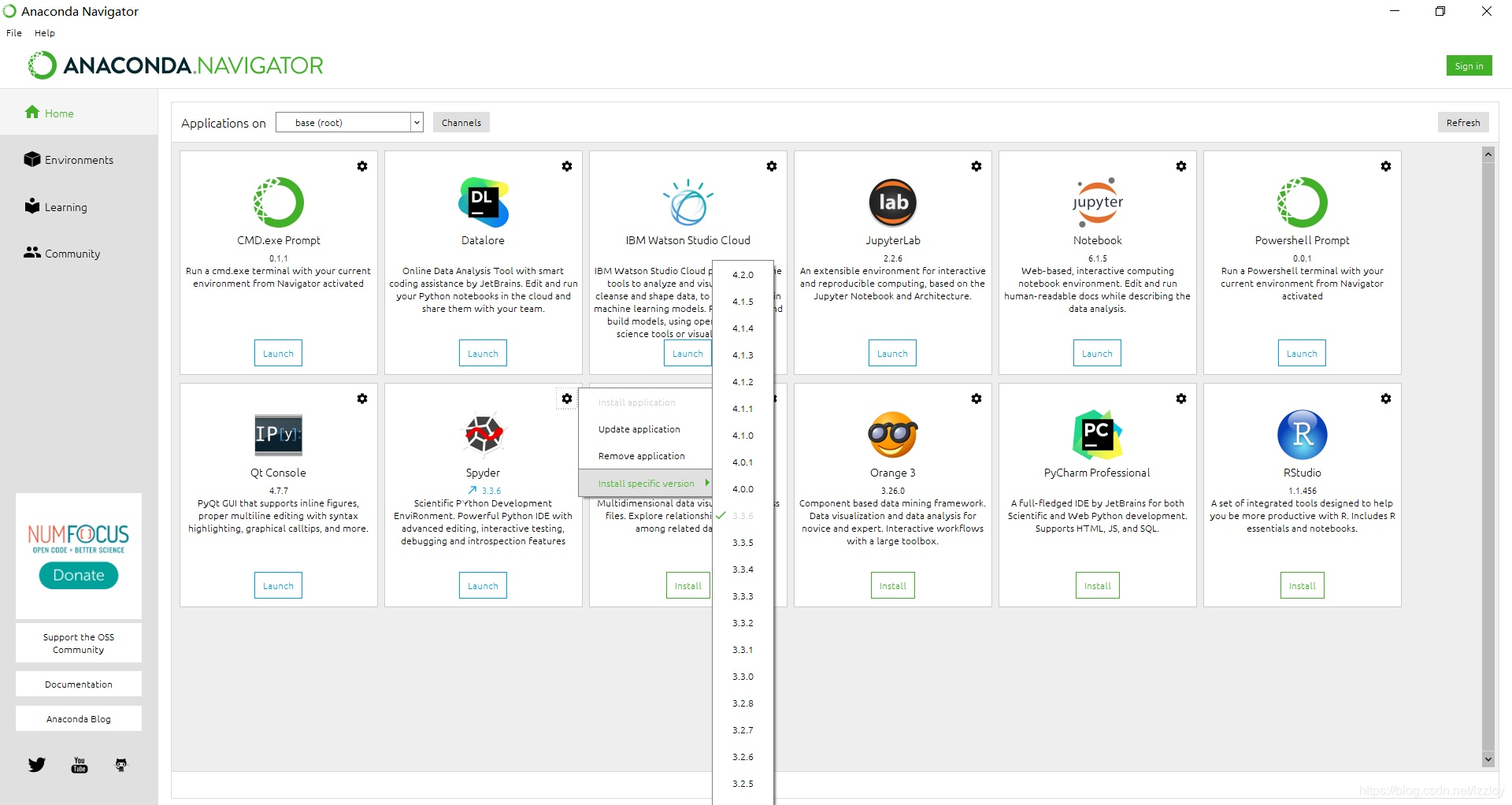
Task: Open gear options for Jupyter Notebook
Action: click(1181, 166)
